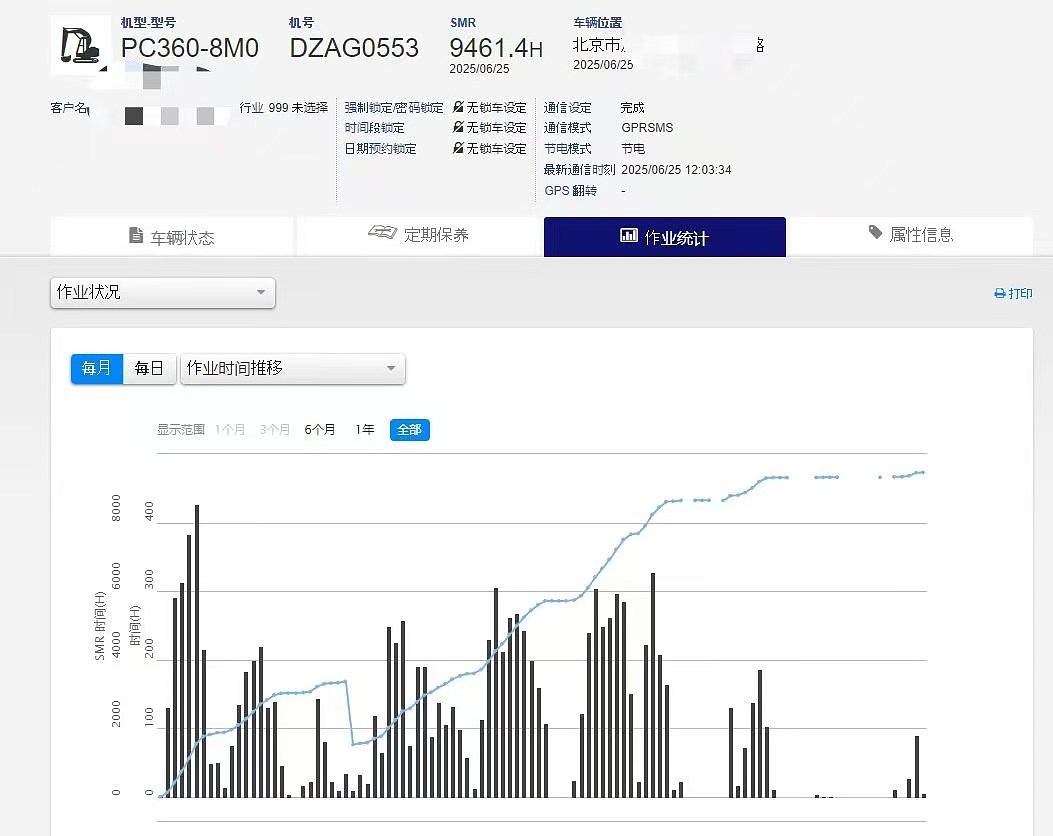Click the lock icon beside 日期预约锁定
The height and width of the screenshot is (836, 1053).
pos(458,148)
